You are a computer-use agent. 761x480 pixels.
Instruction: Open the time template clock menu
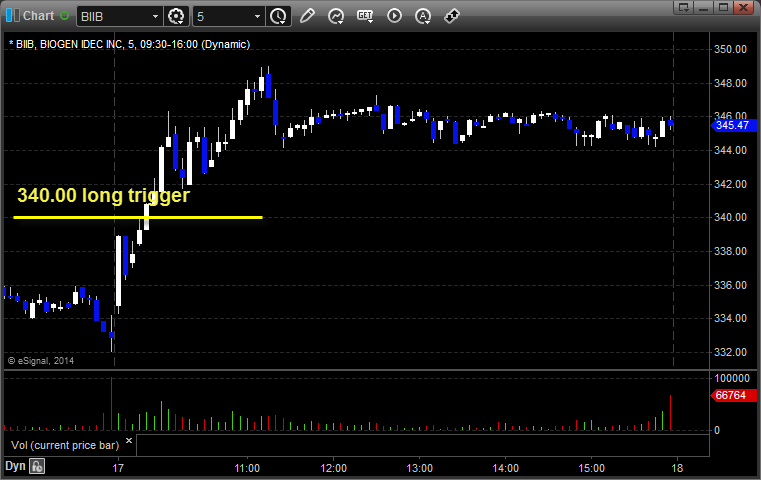[279, 16]
